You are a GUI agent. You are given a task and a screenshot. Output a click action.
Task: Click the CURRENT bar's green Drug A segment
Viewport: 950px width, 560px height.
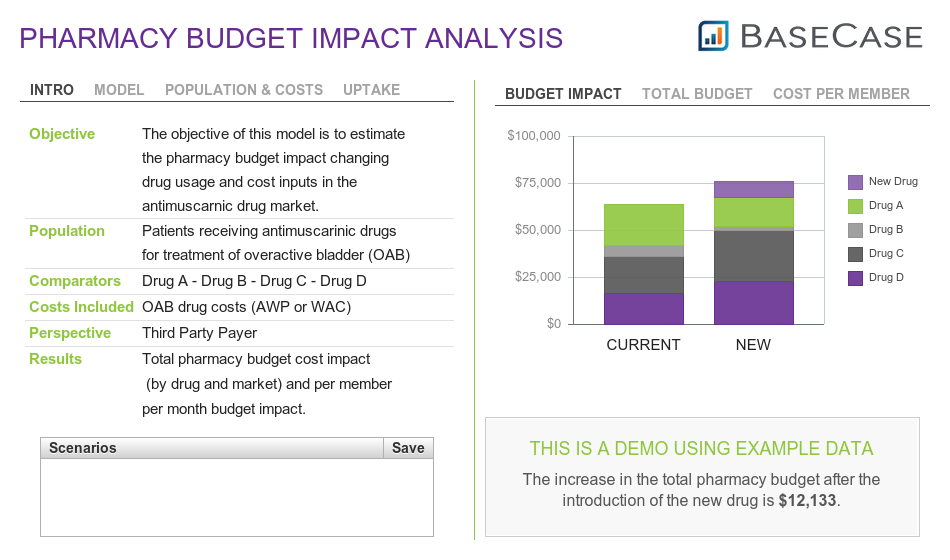pos(644,225)
